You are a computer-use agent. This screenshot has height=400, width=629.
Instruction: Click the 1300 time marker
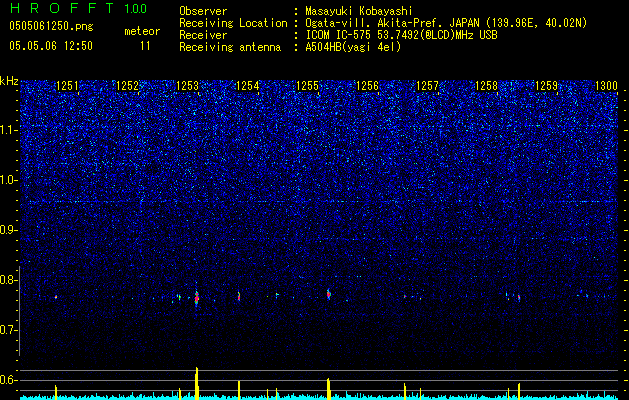[606, 86]
